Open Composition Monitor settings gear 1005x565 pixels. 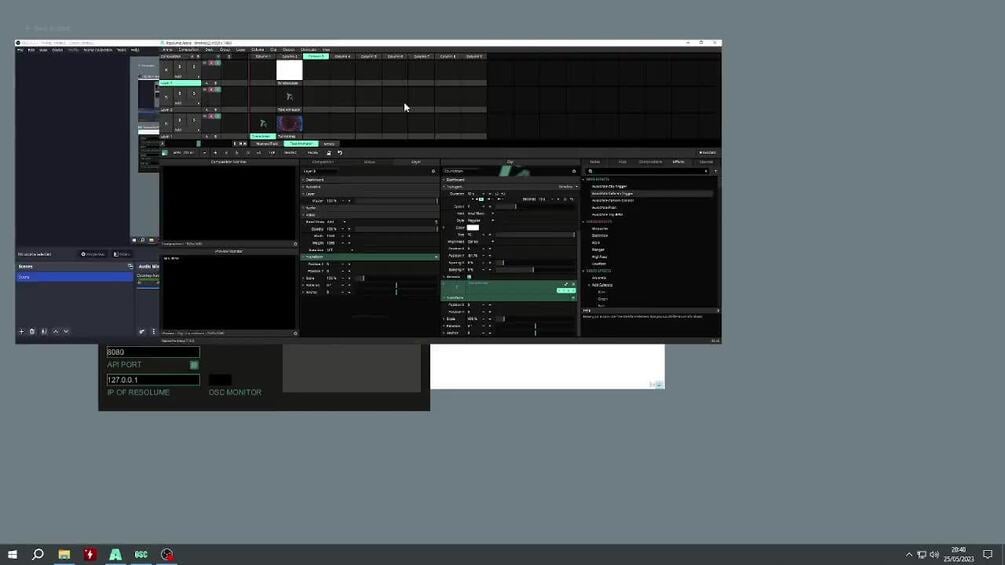tap(295, 244)
